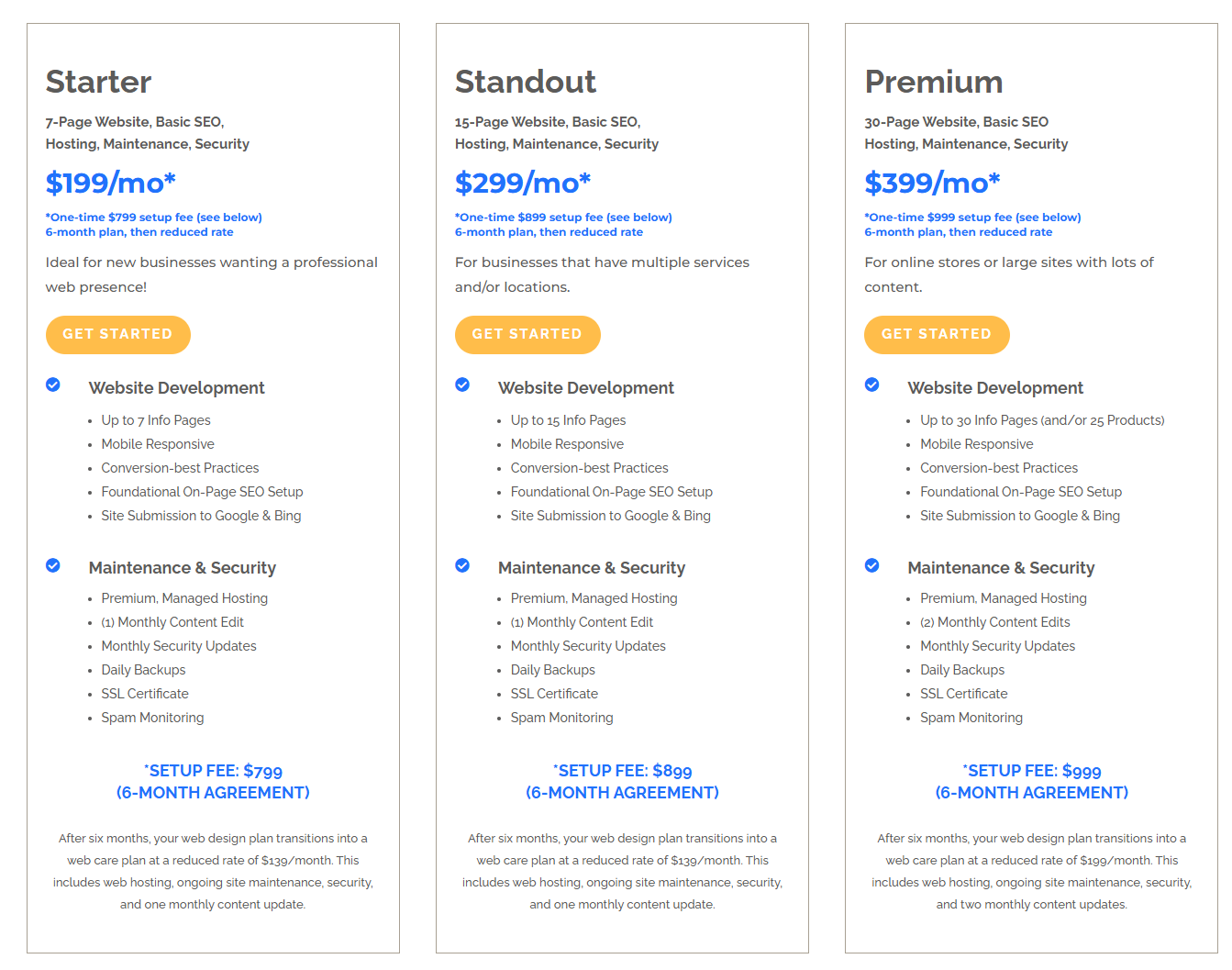Select the $399/mo price text

[932, 183]
